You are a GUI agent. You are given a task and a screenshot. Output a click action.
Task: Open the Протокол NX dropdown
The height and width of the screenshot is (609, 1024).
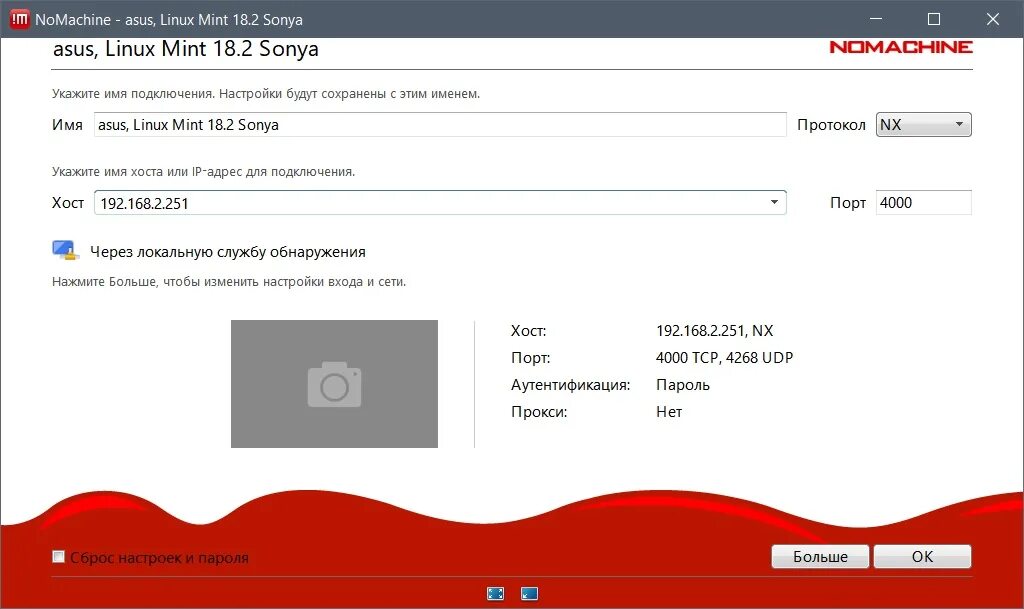pyautogui.click(x=923, y=125)
